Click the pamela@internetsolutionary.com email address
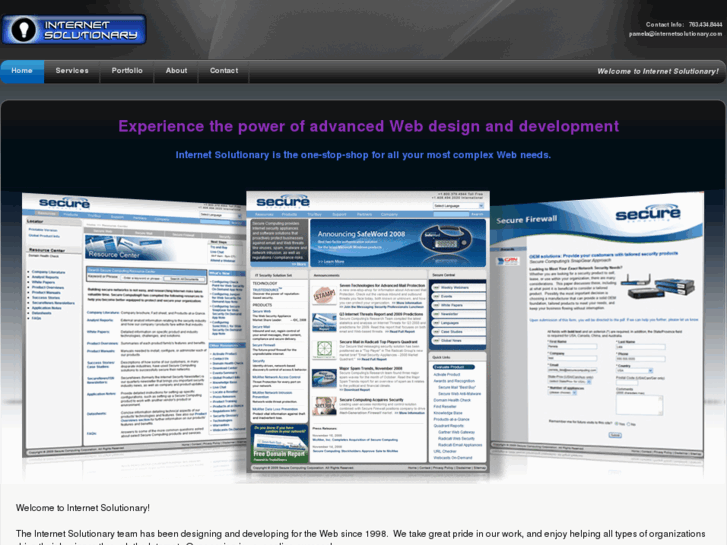The image size is (727, 545). (675, 34)
